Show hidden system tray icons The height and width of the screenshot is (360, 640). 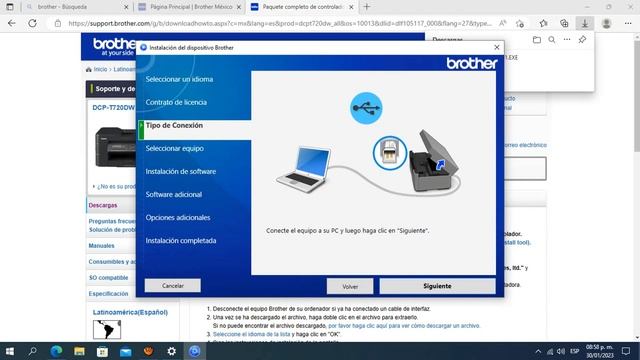click(x=538, y=351)
